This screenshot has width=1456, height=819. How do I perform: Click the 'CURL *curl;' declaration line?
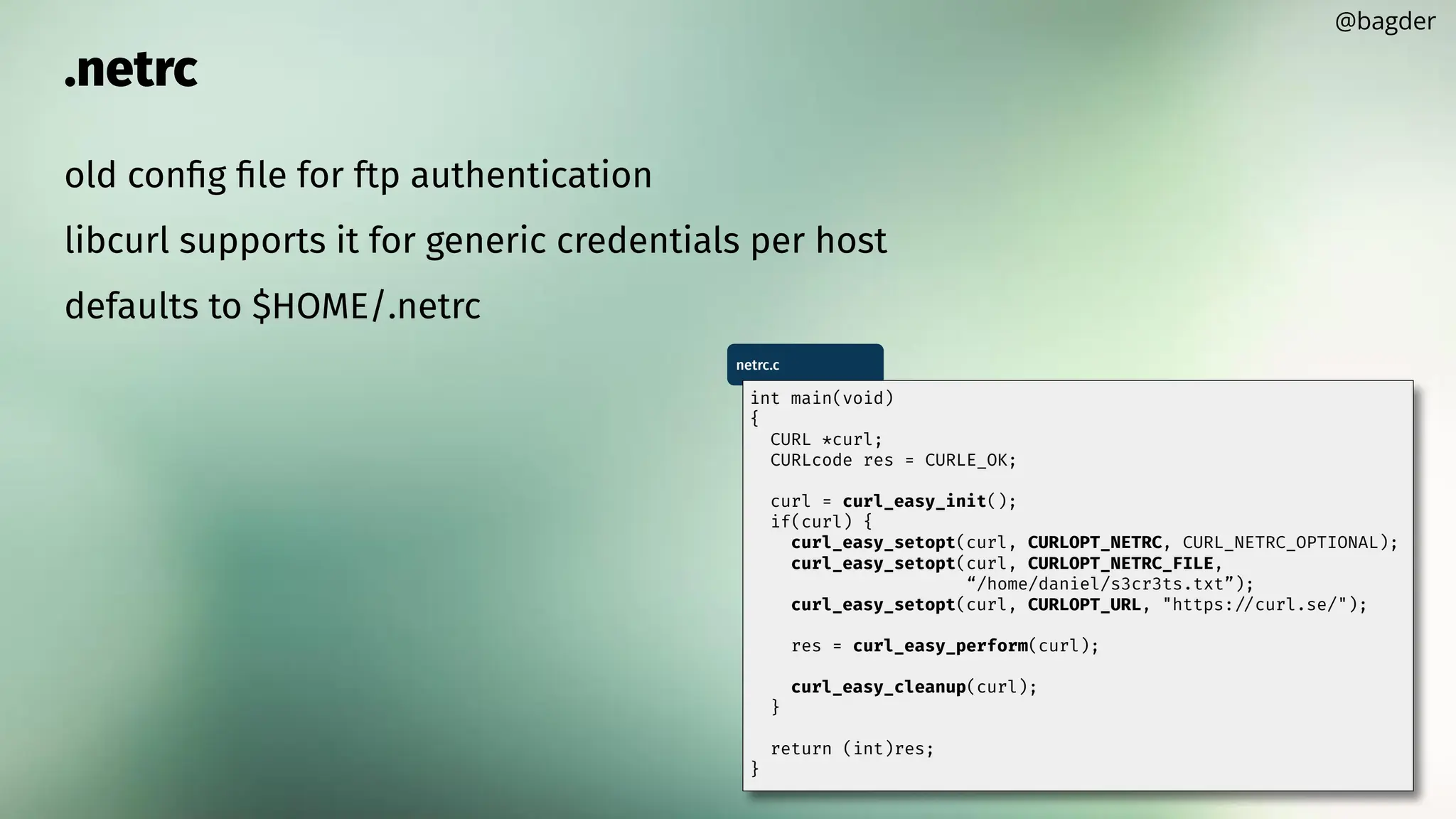(x=826, y=439)
